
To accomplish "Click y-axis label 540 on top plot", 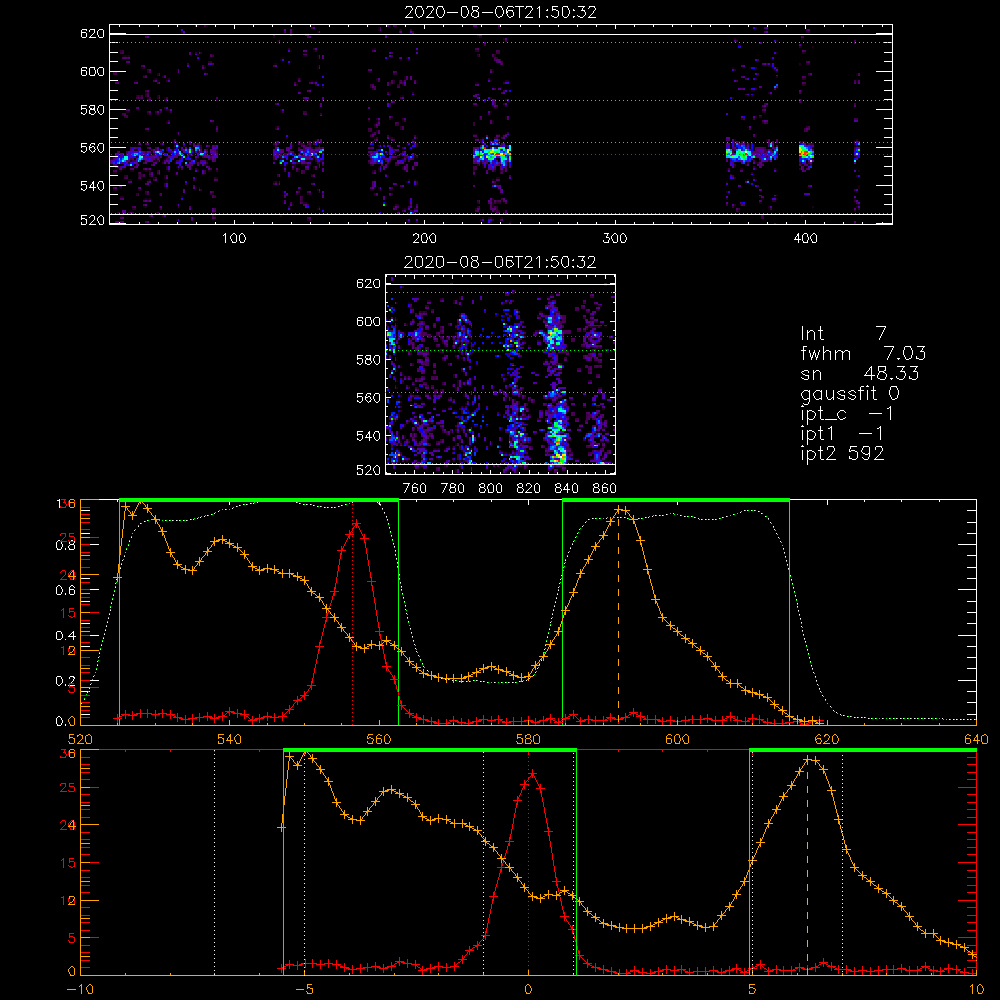I will click(92, 186).
